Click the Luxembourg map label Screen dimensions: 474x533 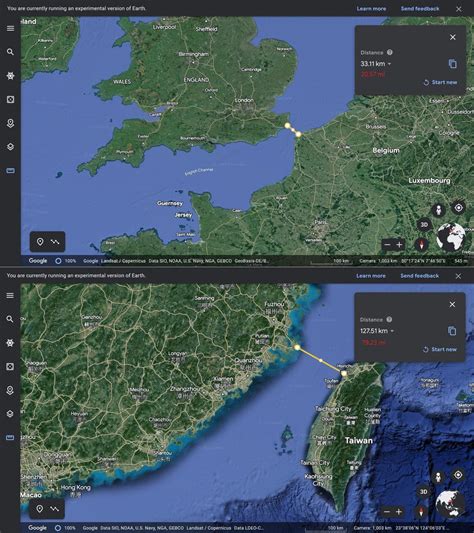click(x=429, y=181)
